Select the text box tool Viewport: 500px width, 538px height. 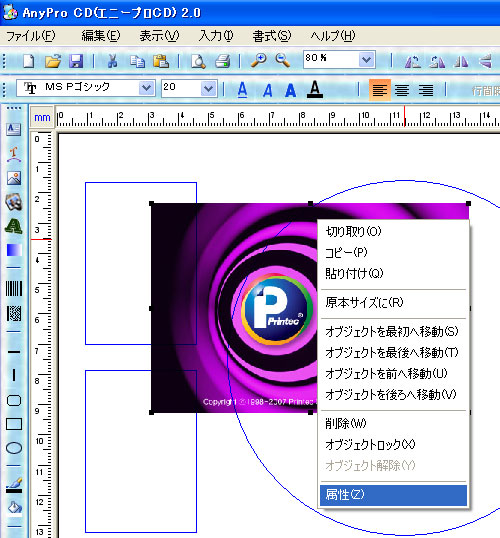coord(13,129)
